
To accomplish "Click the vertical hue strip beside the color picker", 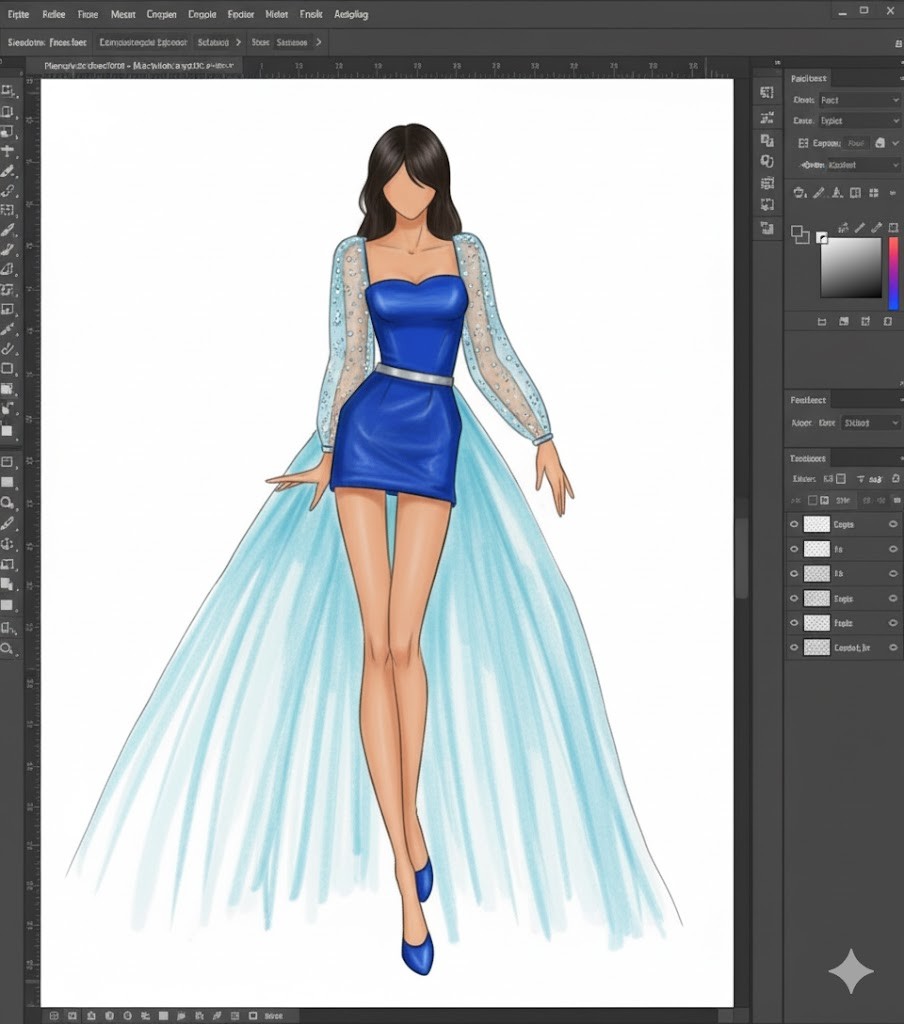I will [x=892, y=273].
